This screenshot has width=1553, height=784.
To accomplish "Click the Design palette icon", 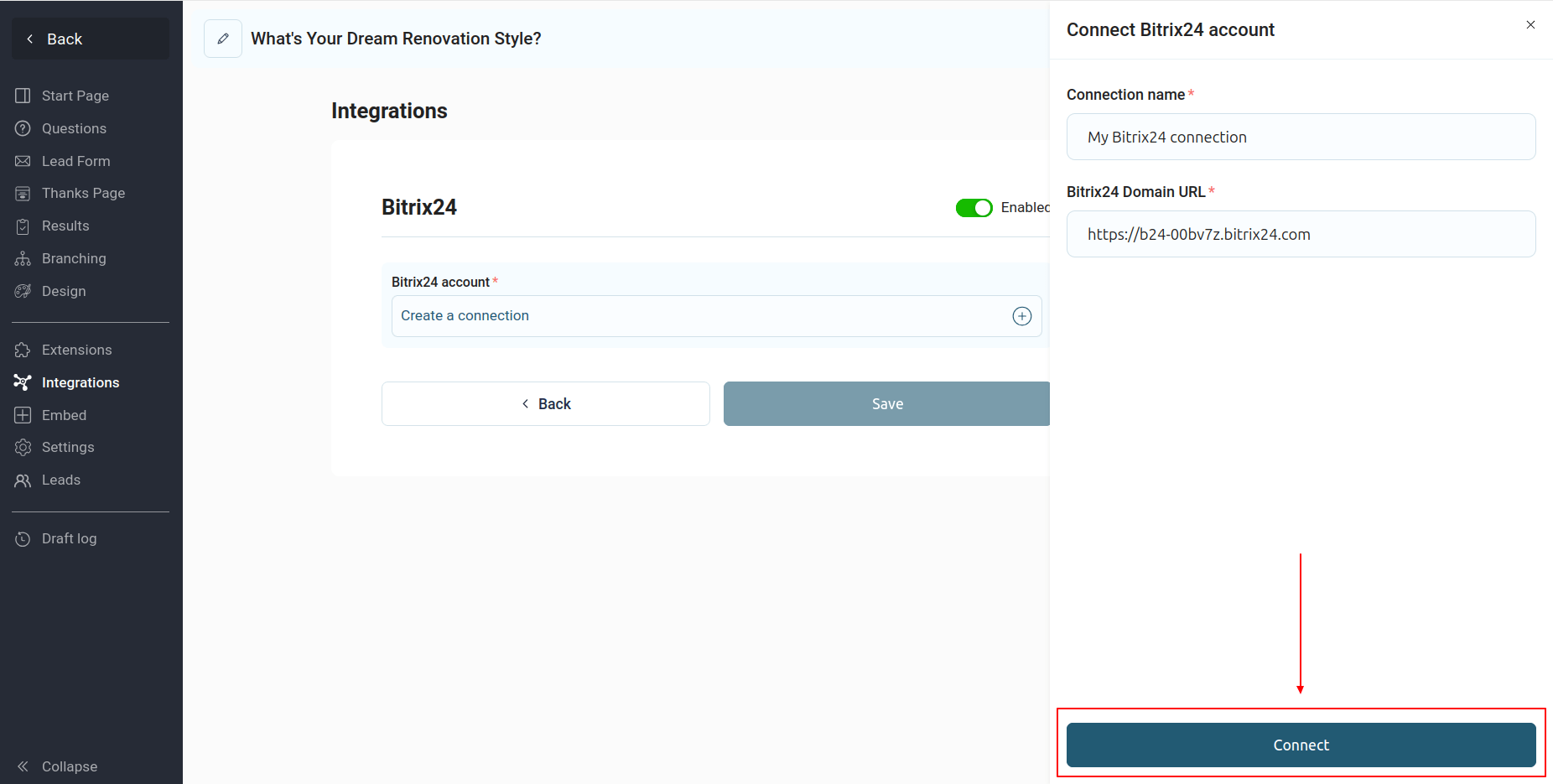I will (x=23, y=292).
